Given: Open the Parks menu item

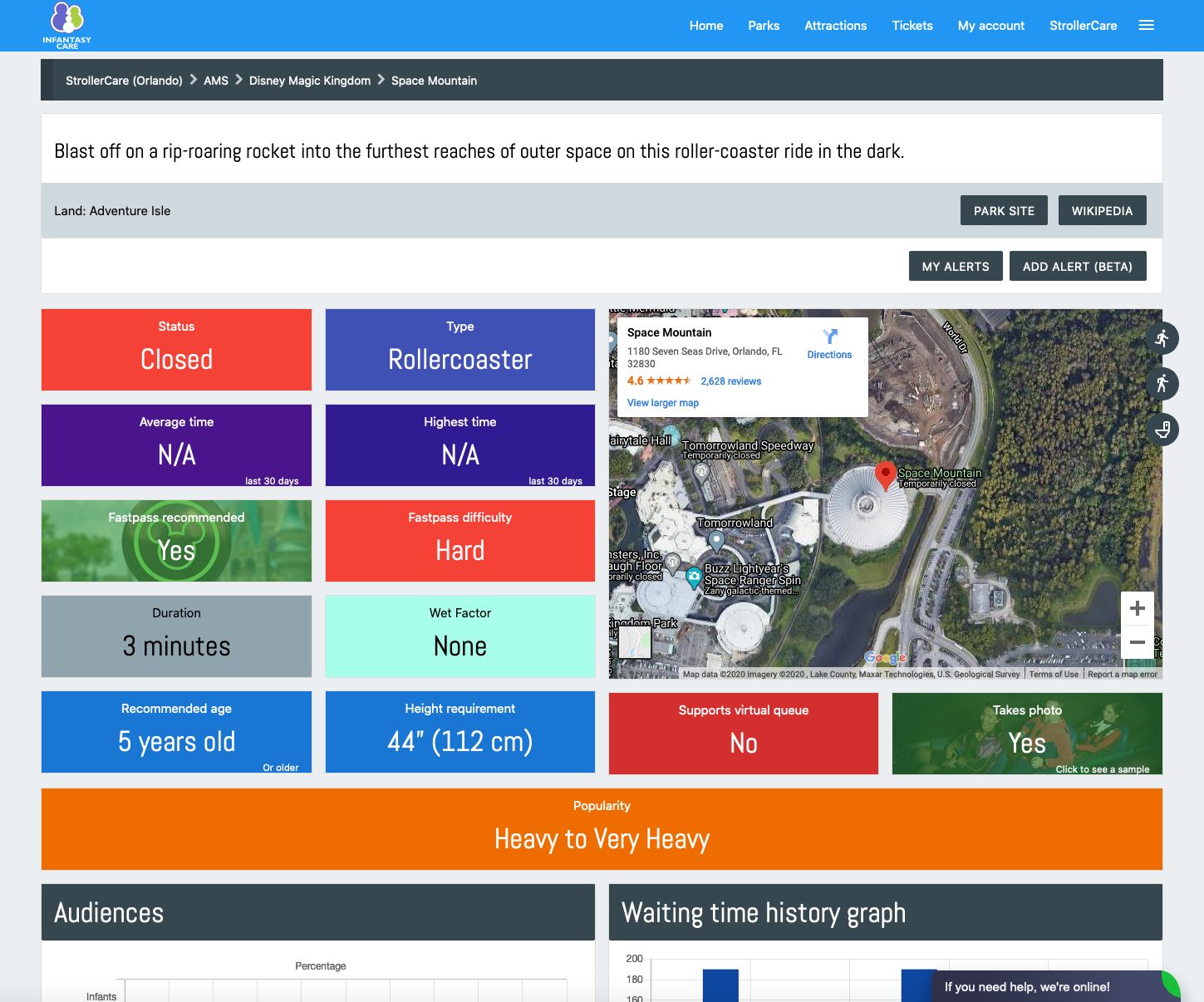Looking at the screenshot, I should 763,26.
